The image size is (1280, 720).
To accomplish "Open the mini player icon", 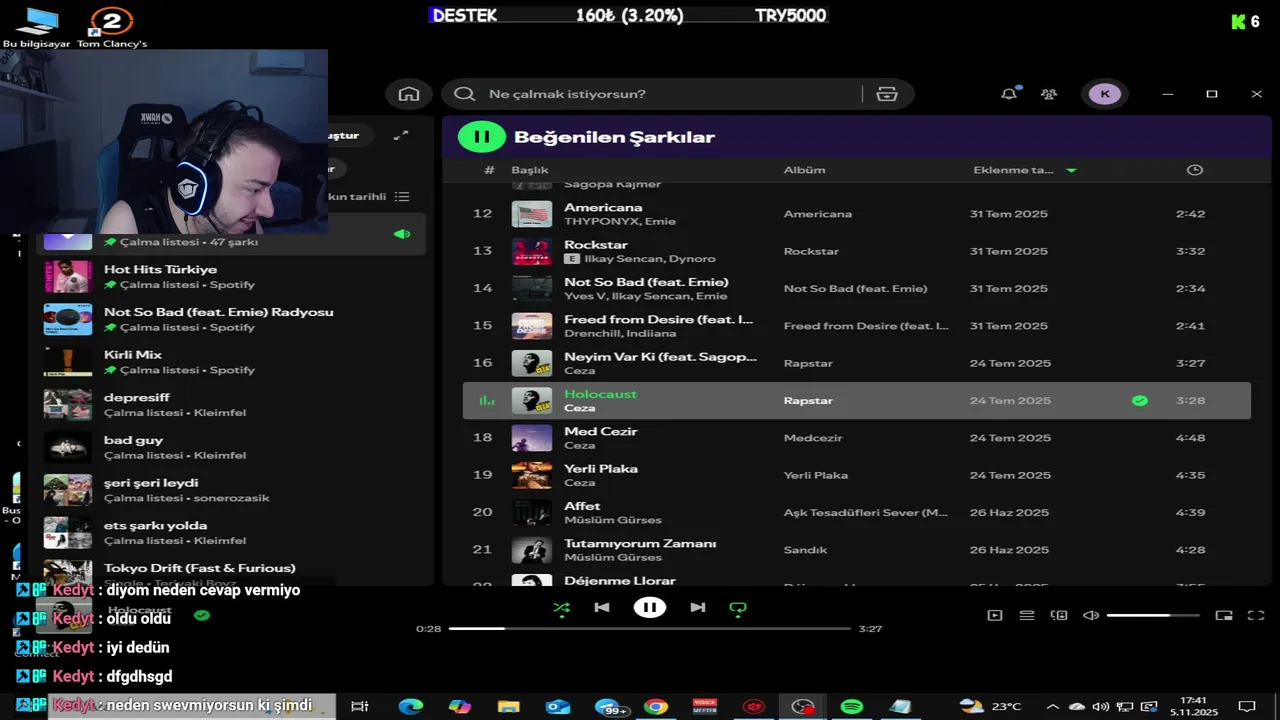I will (1223, 616).
